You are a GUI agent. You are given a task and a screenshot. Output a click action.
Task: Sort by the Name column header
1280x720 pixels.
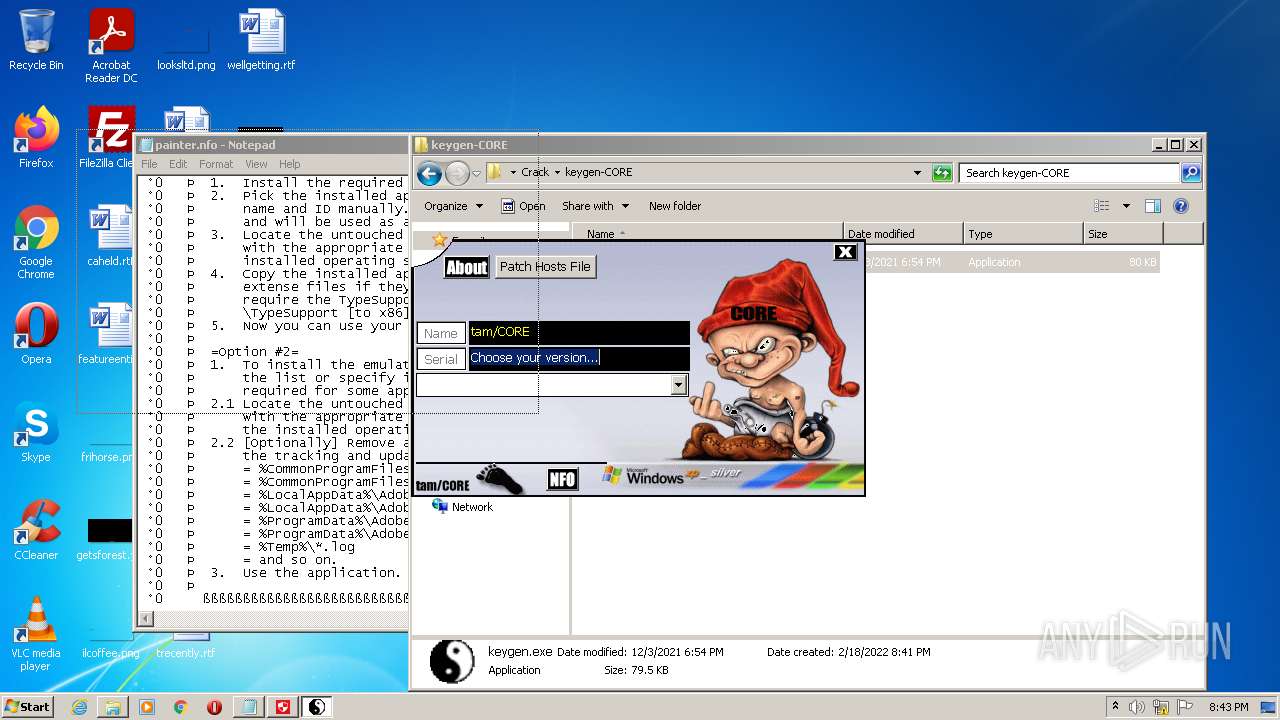point(708,234)
